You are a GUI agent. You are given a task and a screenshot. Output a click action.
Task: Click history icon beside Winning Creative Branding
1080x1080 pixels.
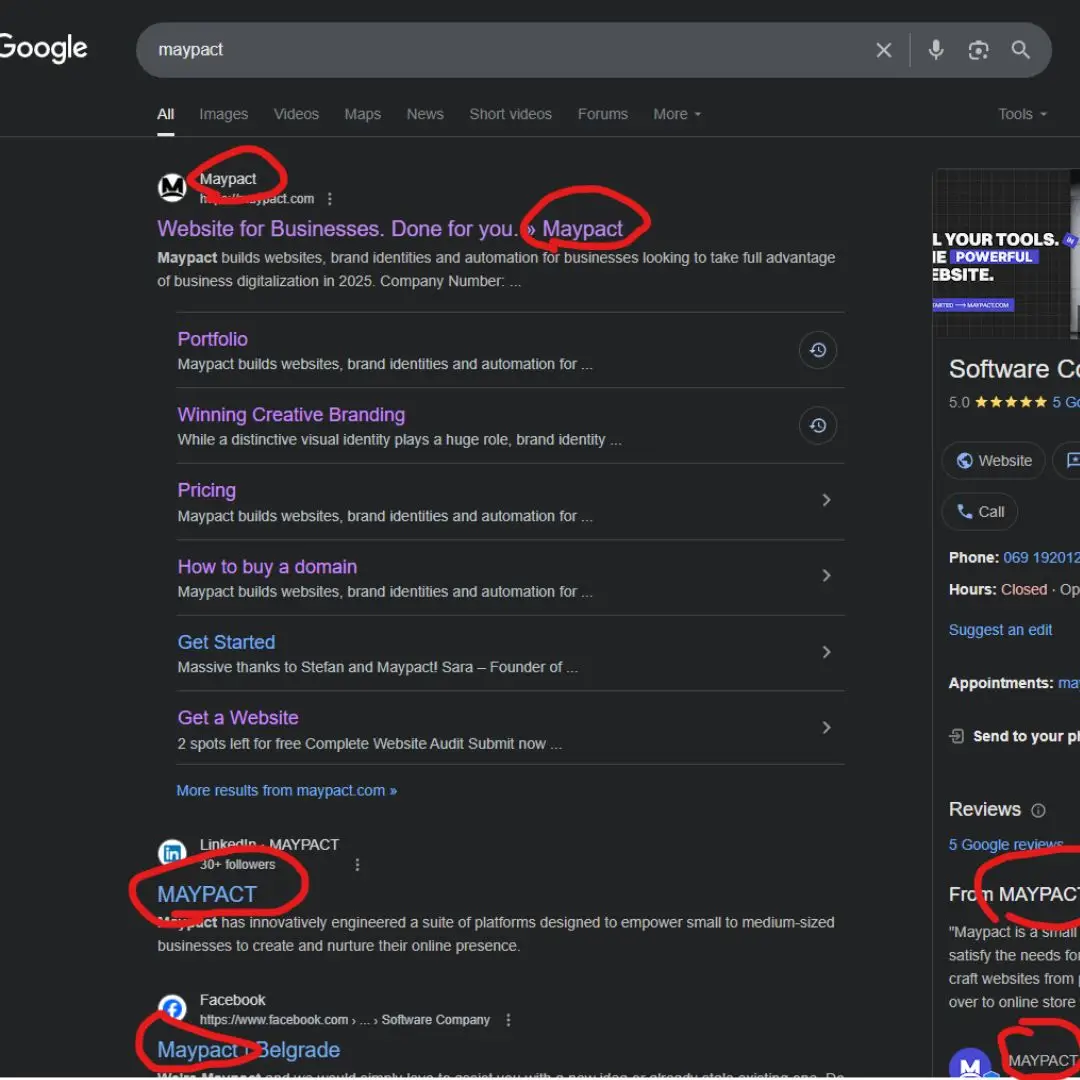coord(817,426)
